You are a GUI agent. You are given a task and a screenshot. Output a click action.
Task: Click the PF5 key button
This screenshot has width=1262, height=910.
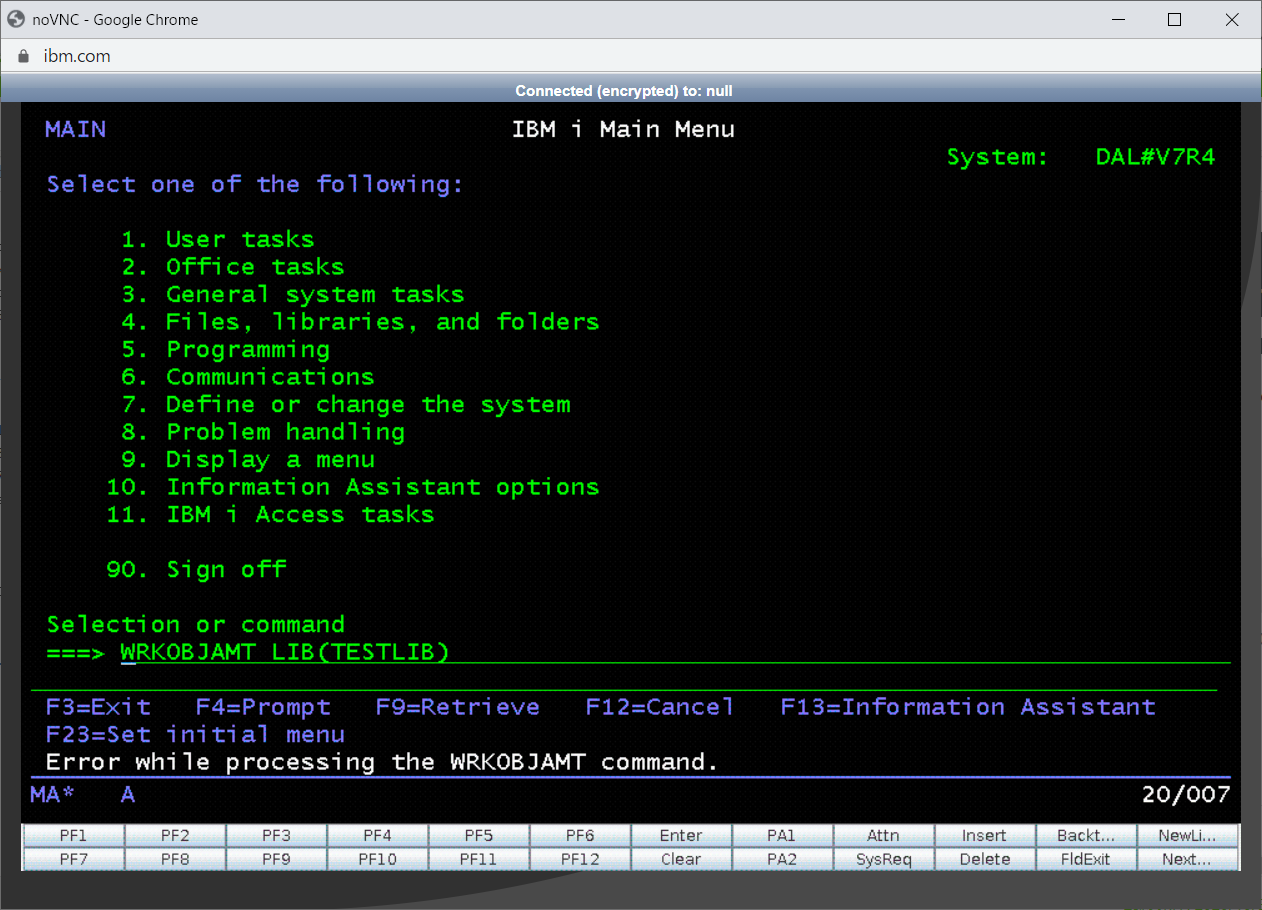tap(479, 835)
